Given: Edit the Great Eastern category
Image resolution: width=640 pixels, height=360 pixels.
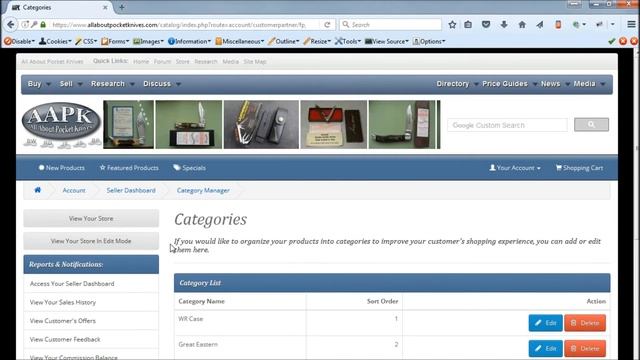Looking at the screenshot, I should [x=545, y=349].
